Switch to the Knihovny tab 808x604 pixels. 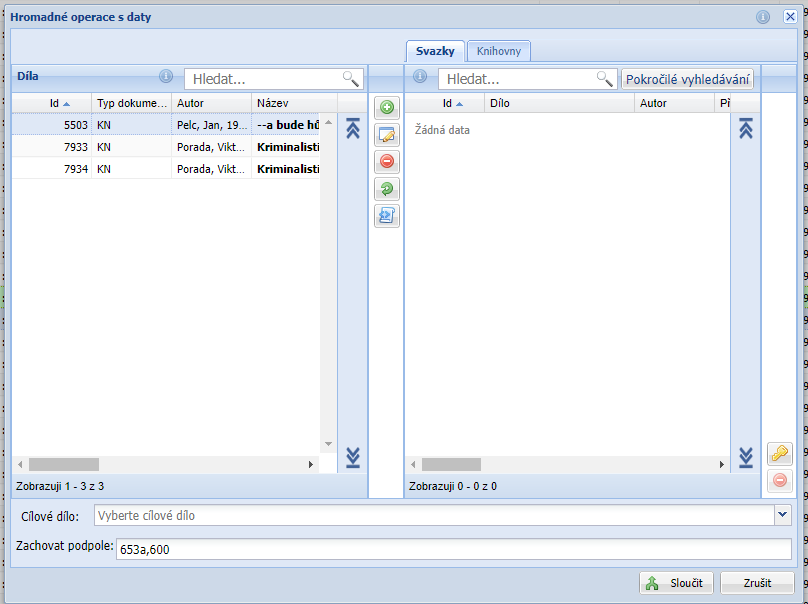(498, 51)
